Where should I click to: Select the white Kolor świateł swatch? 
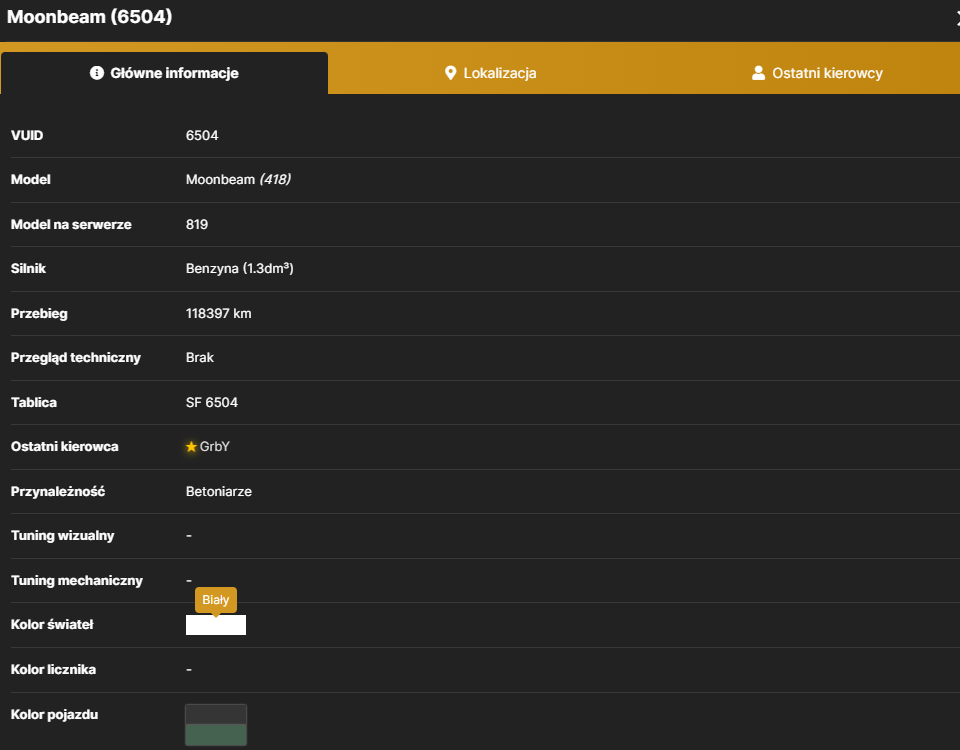click(x=216, y=625)
